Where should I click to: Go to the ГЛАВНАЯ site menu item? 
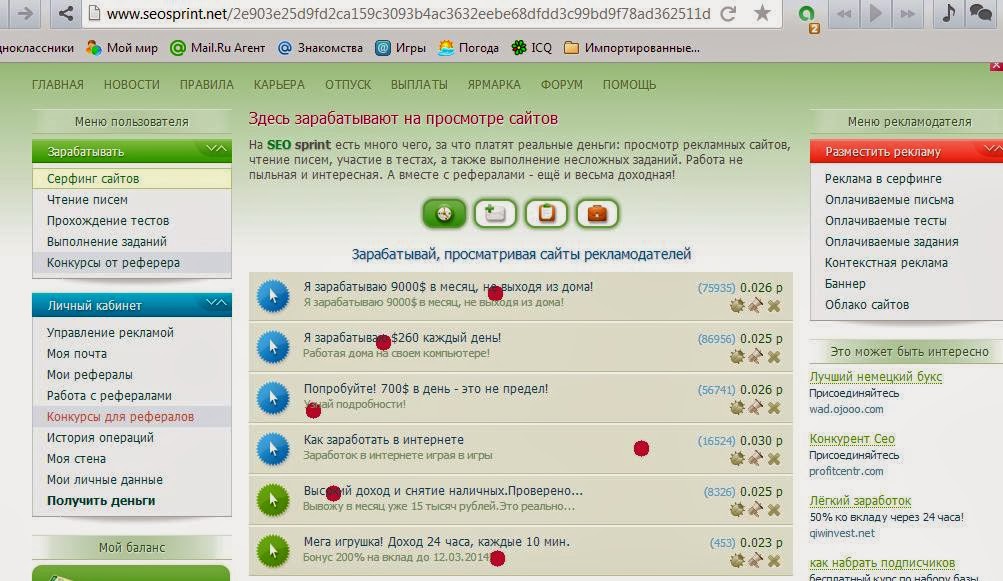58,84
